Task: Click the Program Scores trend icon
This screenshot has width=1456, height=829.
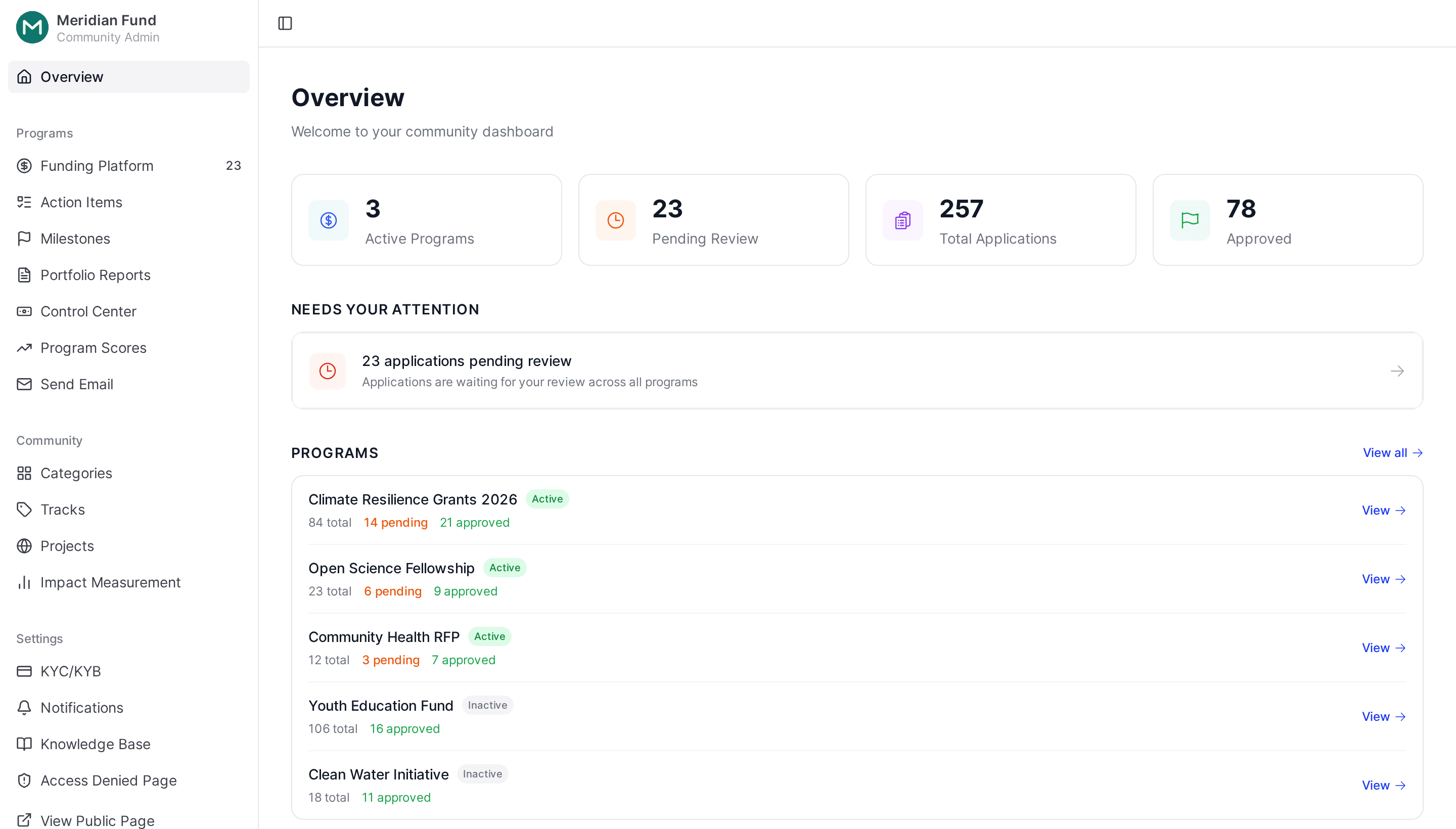Action: click(24, 348)
